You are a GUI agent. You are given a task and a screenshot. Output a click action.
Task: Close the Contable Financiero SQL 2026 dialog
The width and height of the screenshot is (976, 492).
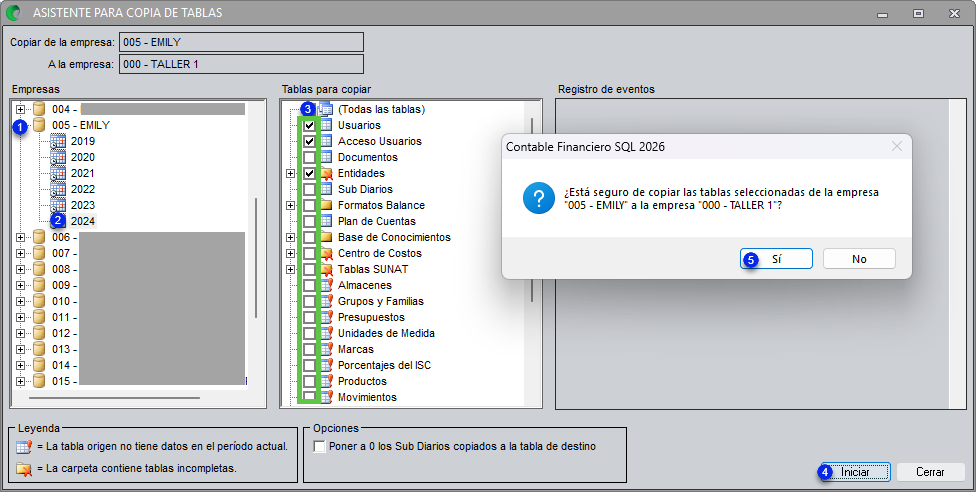click(896, 147)
